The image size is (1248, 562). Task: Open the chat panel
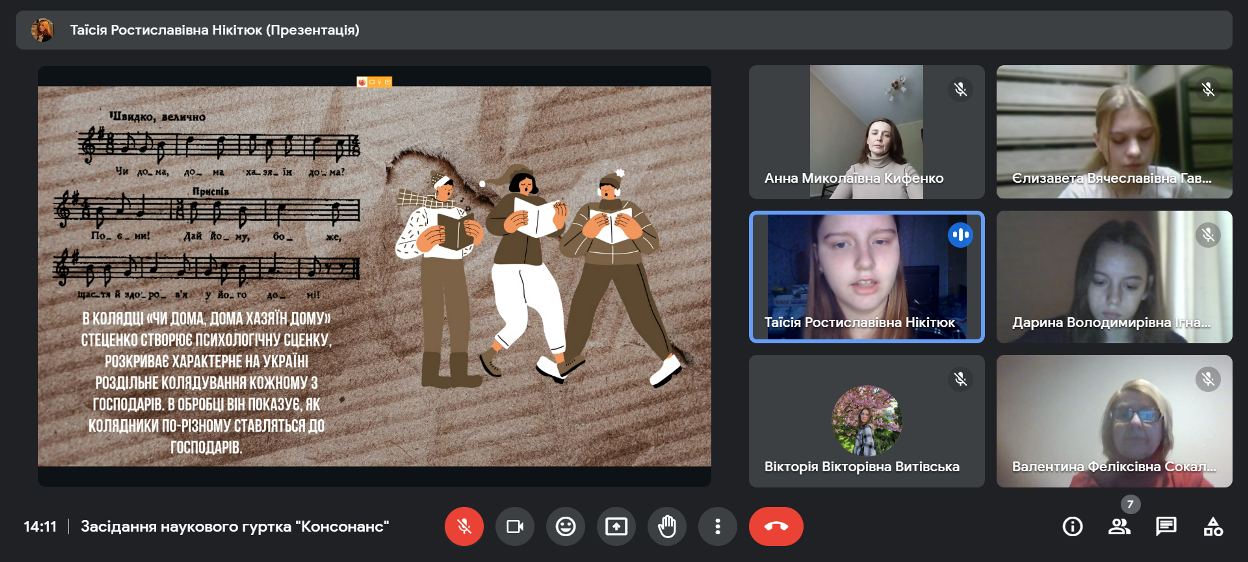pos(1166,526)
